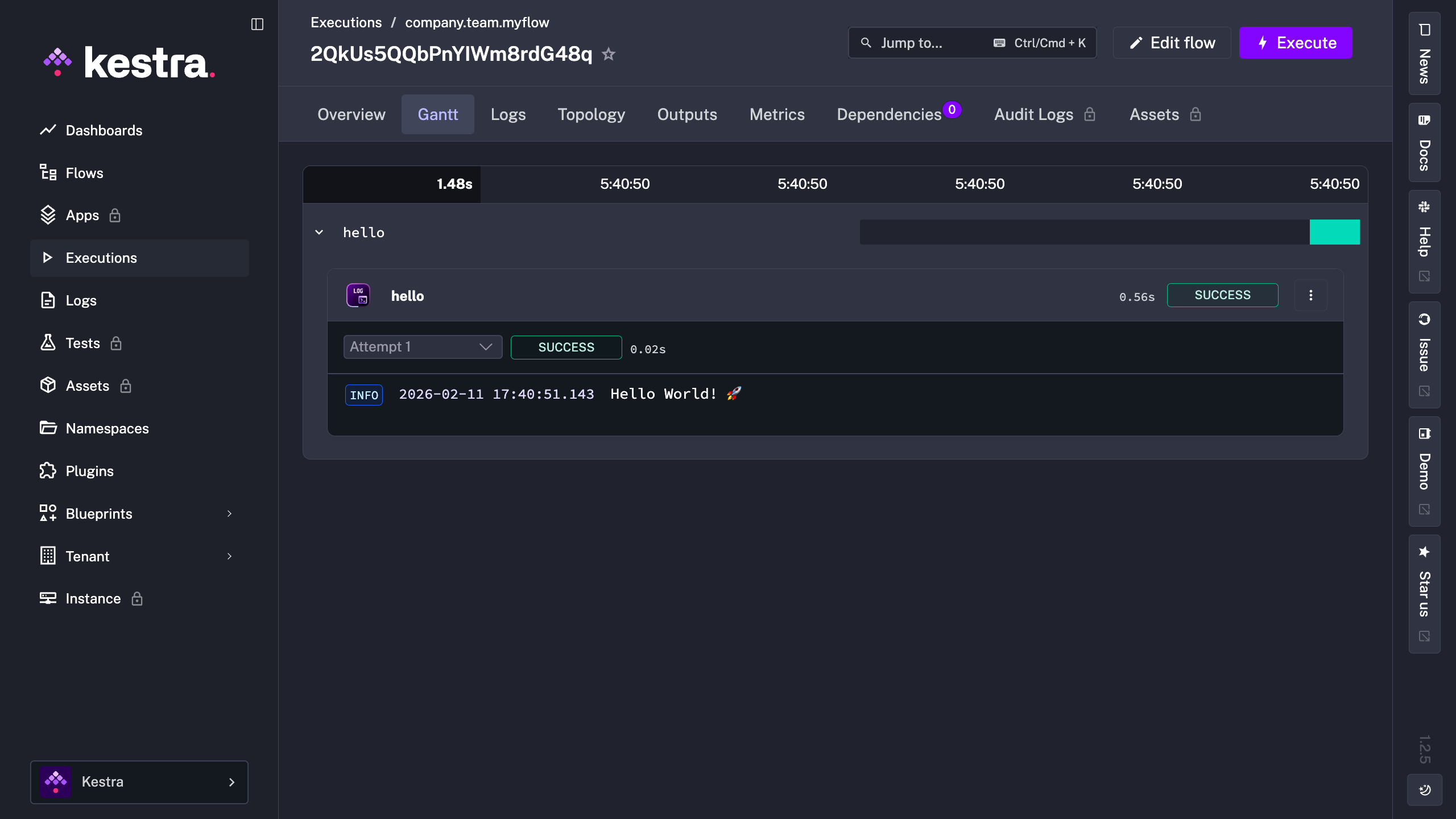Open the Attempt 1 dropdown

pos(423,347)
